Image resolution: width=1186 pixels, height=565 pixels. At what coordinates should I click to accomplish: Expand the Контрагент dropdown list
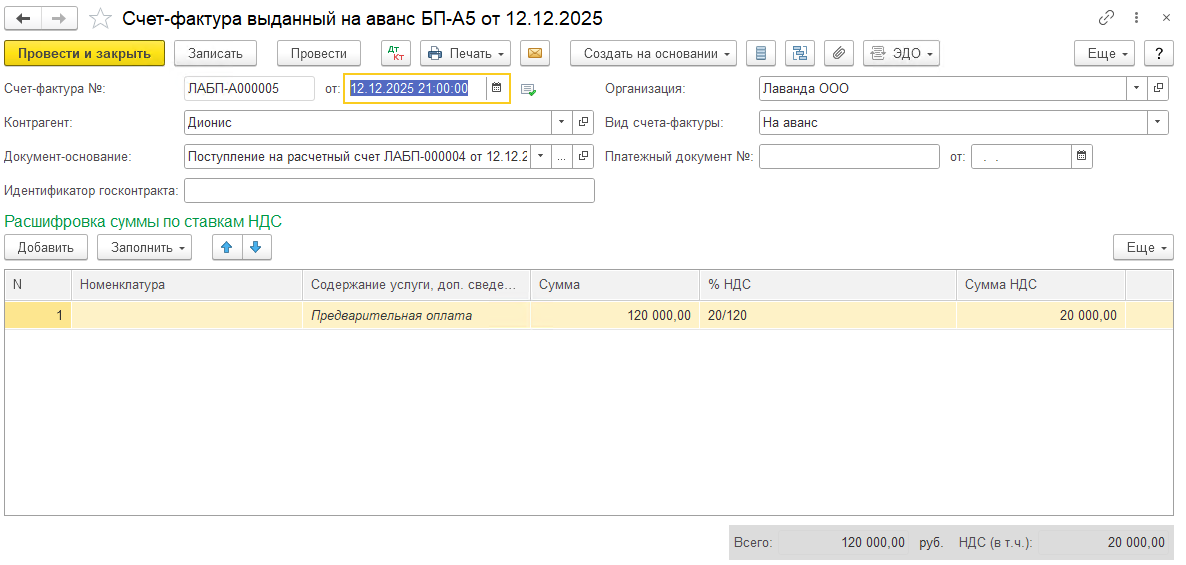(561, 122)
